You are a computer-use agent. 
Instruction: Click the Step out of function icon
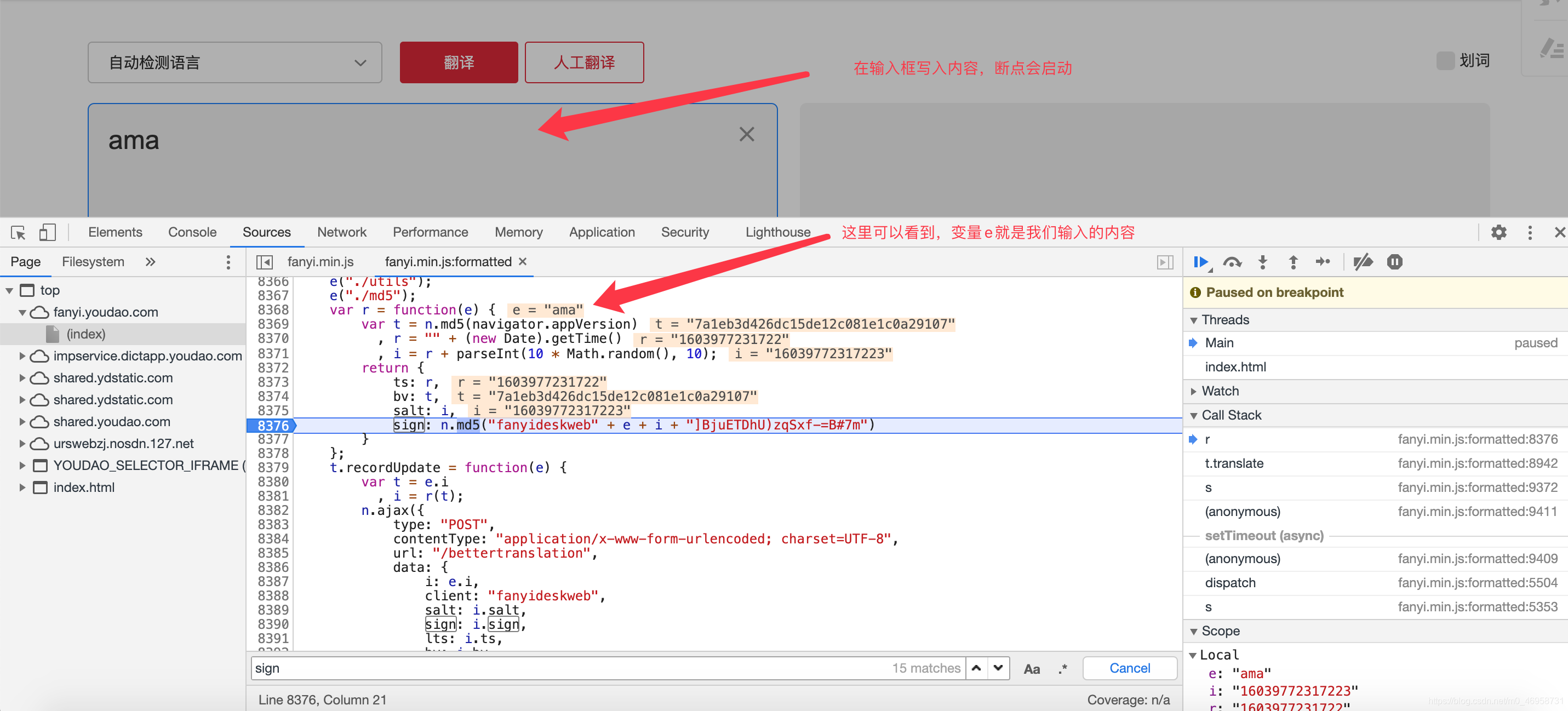point(1293,262)
